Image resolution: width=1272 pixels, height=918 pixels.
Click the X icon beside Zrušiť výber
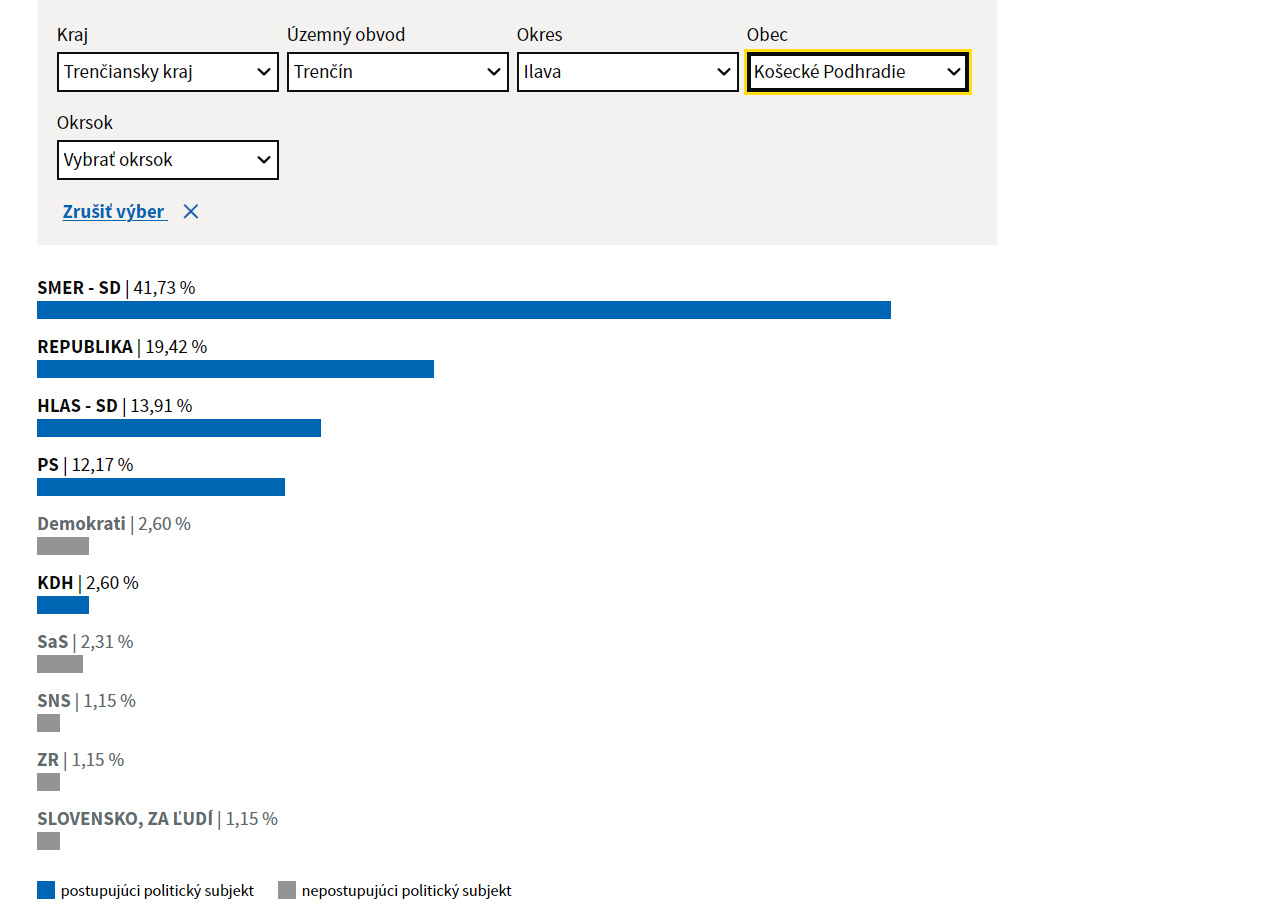click(191, 212)
